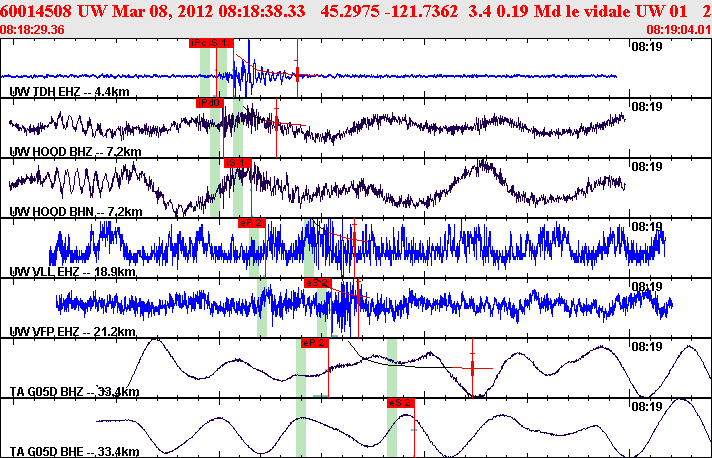The image size is (712, 458).
Task: Click the 08:19 time mark on TDH trace
Action: coord(647,47)
